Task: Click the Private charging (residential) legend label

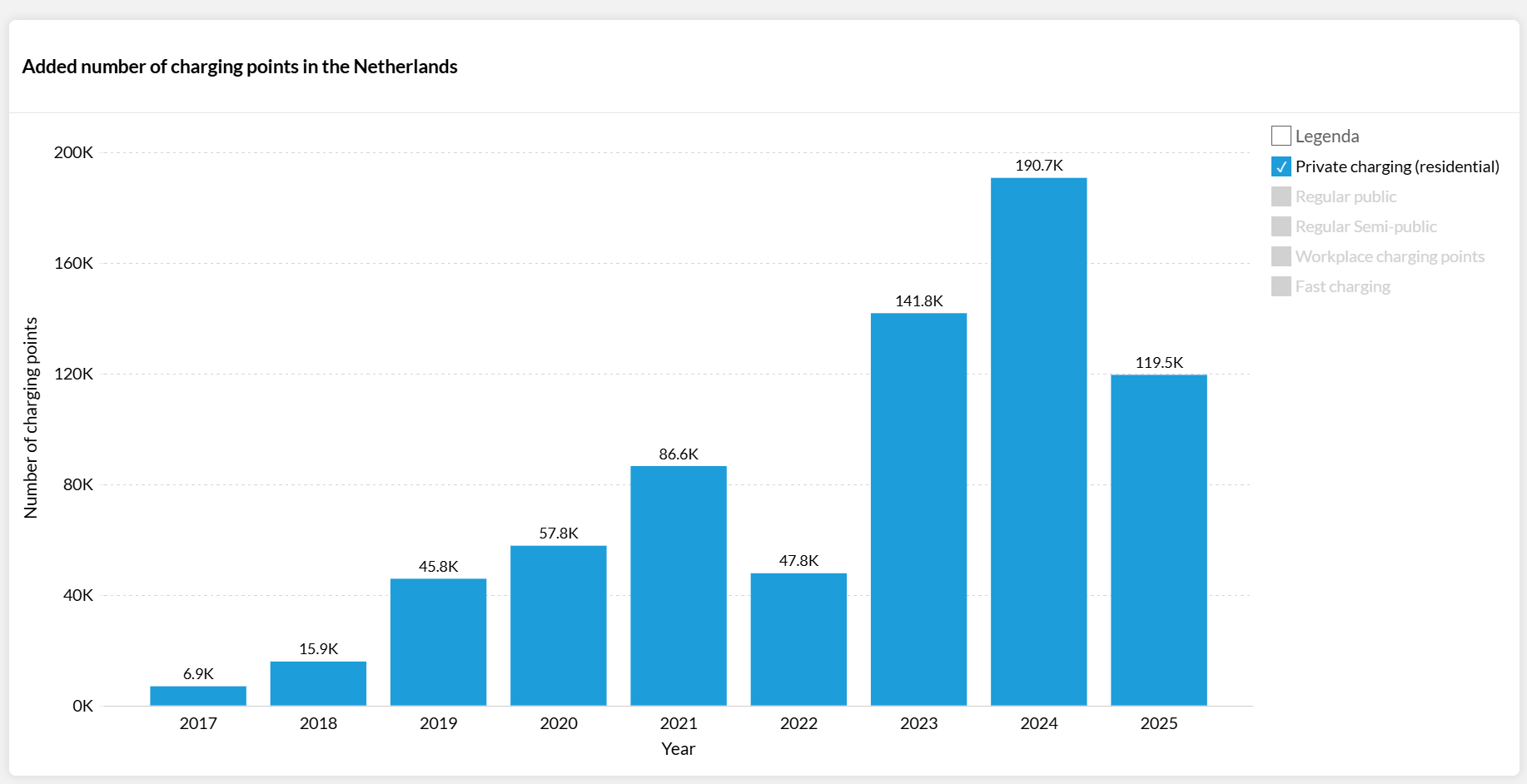Action: tap(1396, 166)
